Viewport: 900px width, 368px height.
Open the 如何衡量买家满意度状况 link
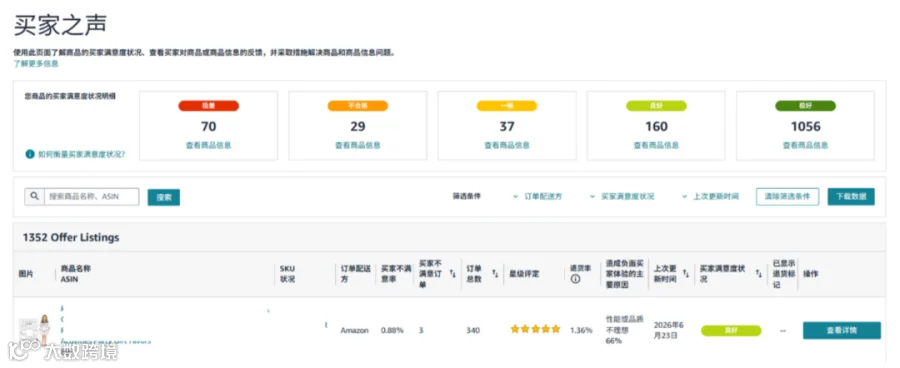[x=82, y=154]
